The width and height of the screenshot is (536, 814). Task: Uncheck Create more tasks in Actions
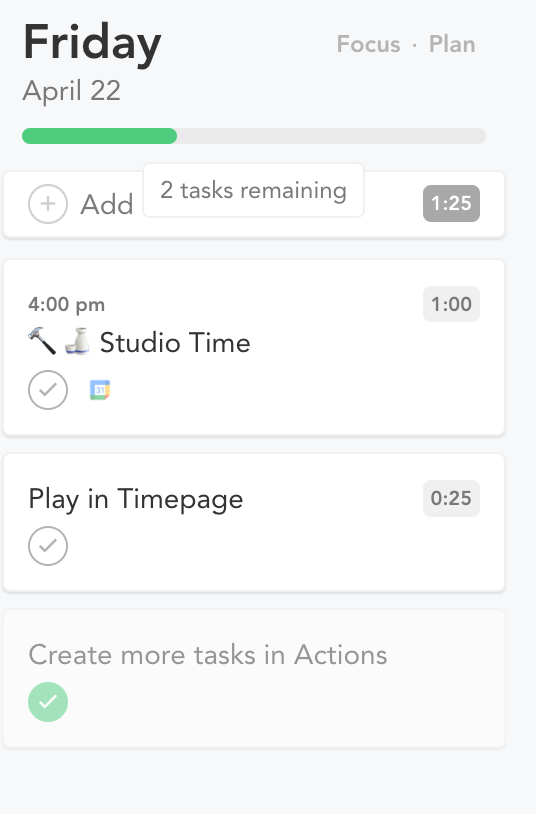(48, 702)
